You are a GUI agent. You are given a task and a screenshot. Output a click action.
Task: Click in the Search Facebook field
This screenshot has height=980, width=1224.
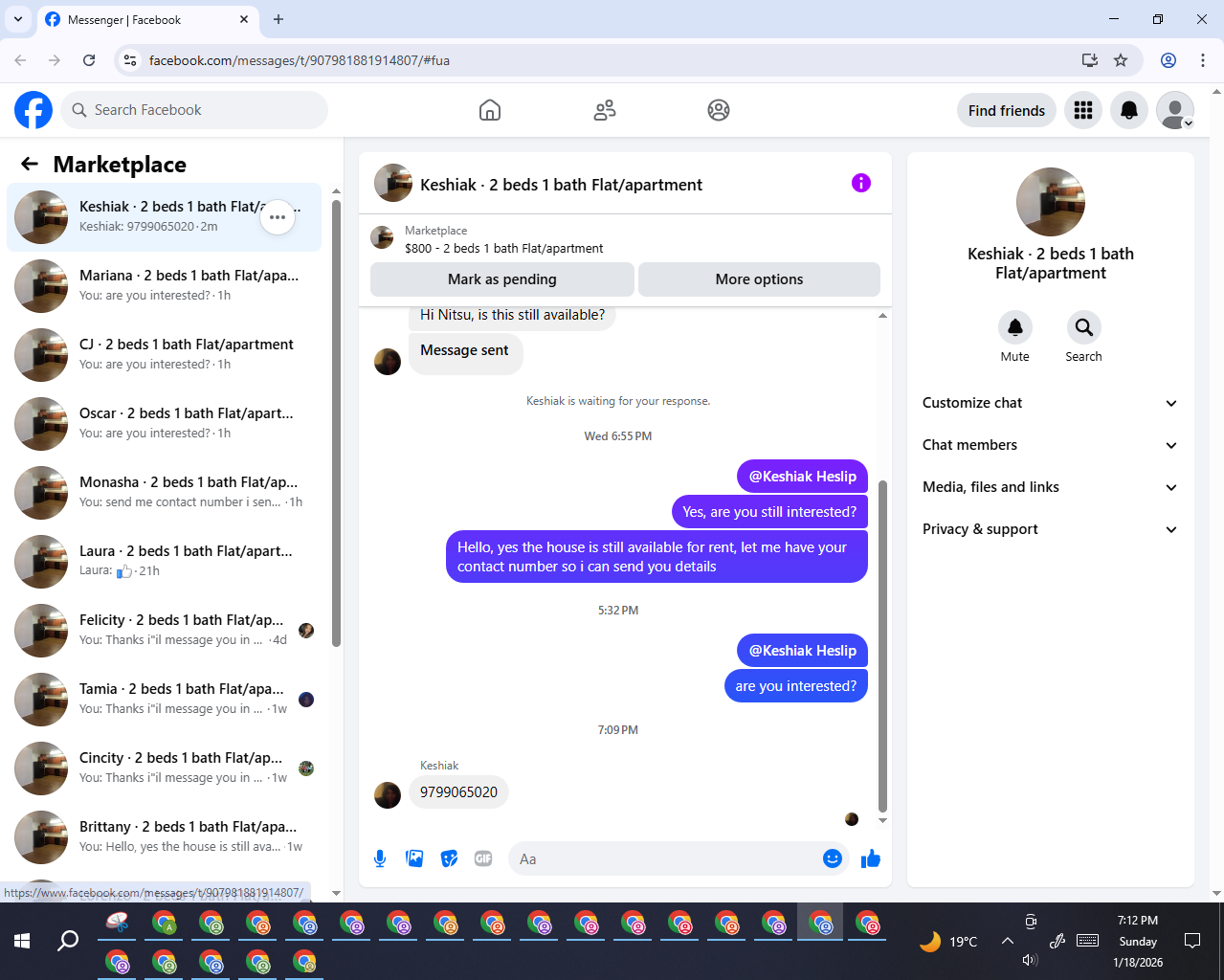194,110
